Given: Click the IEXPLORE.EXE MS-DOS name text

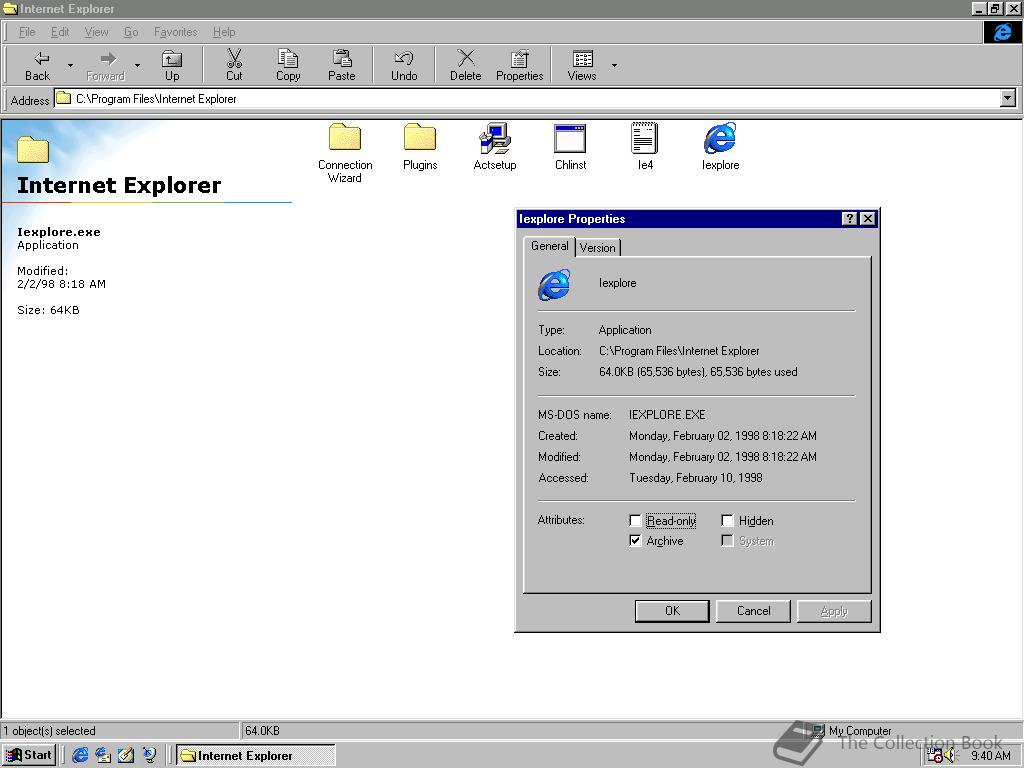Looking at the screenshot, I should pyautogui.click(x=667, y=415).
